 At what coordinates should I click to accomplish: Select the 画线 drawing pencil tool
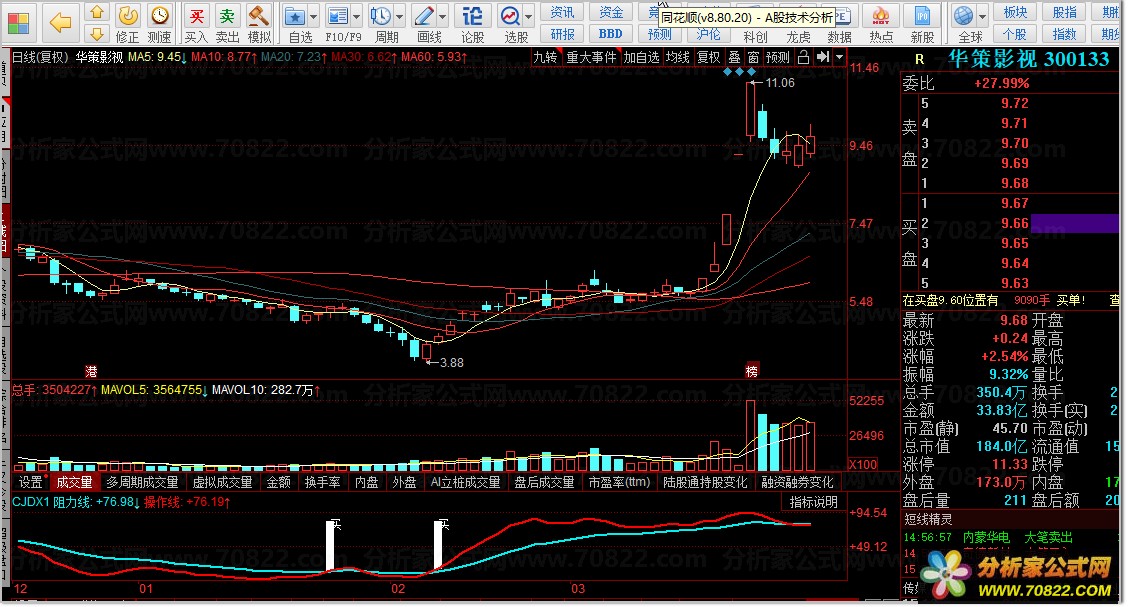424,15
